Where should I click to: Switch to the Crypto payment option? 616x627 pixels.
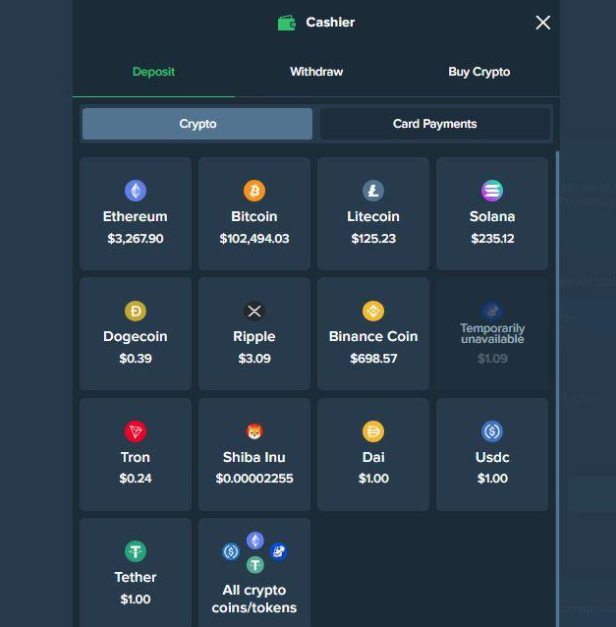197,124
